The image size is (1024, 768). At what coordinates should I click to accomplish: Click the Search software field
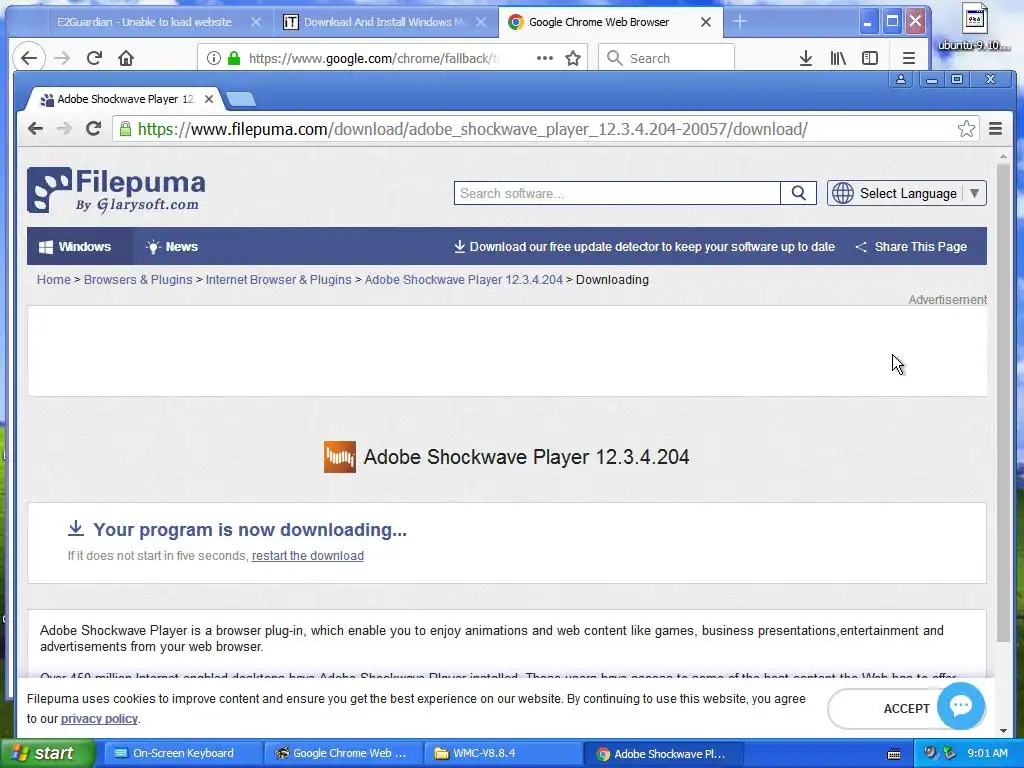click(x=617, y=193)
